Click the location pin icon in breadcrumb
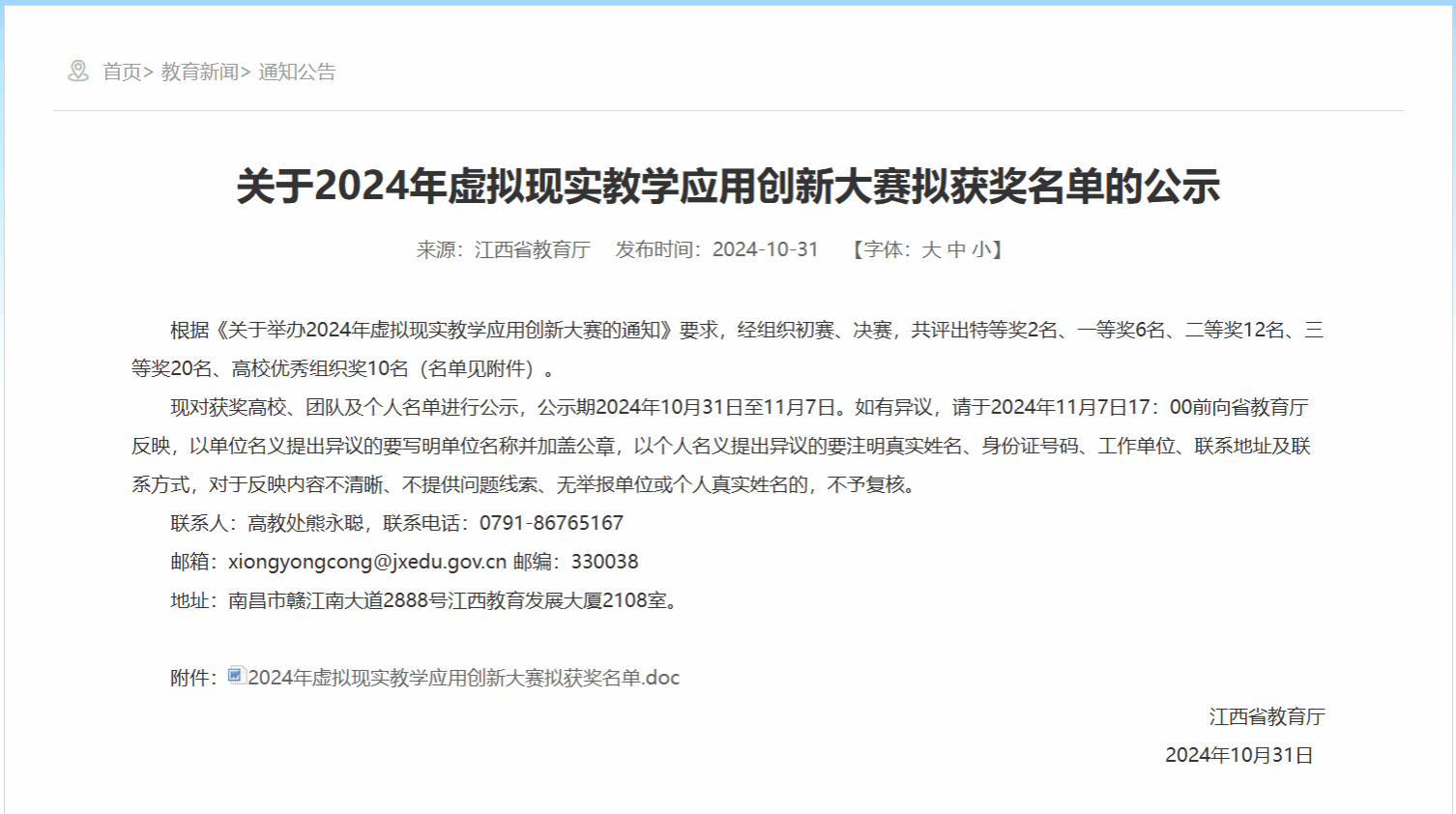Viewport: 1456px width, 814px height. click(78, 71)
